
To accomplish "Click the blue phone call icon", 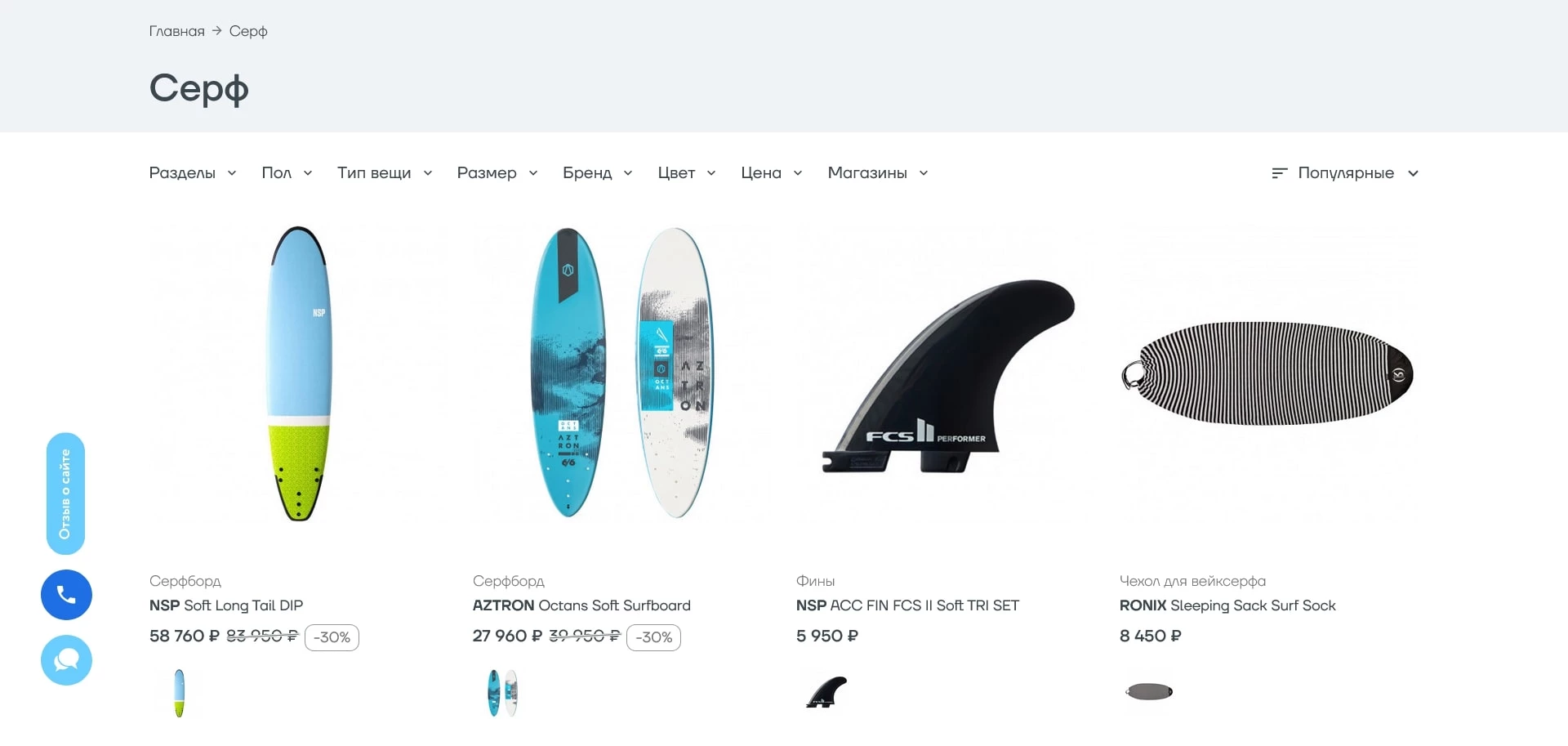I will [x=66, y=595].
